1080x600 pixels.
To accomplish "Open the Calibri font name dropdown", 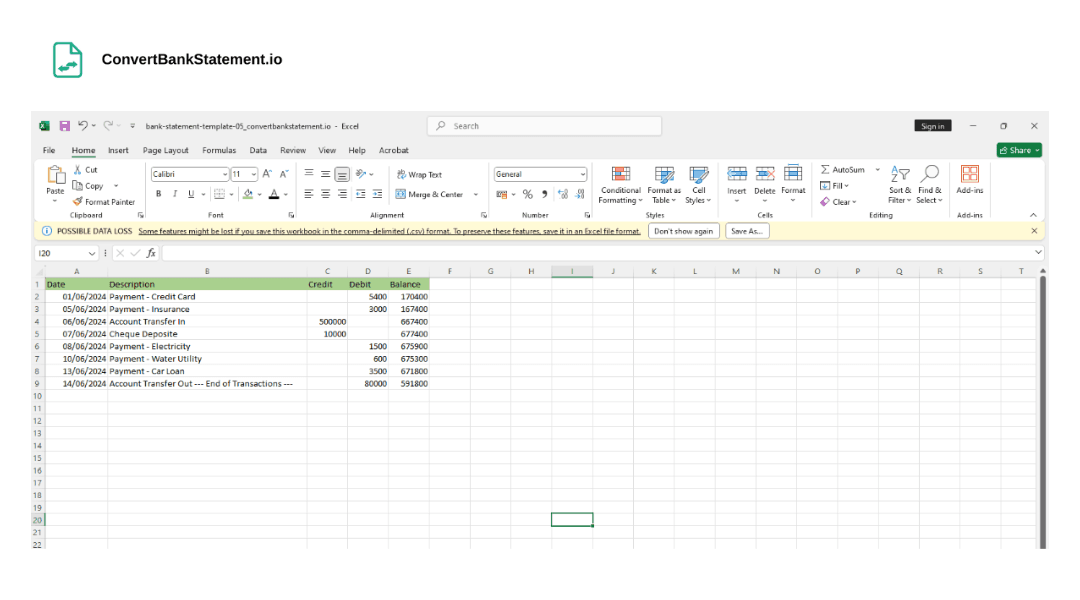I will [x=224, y=174].
